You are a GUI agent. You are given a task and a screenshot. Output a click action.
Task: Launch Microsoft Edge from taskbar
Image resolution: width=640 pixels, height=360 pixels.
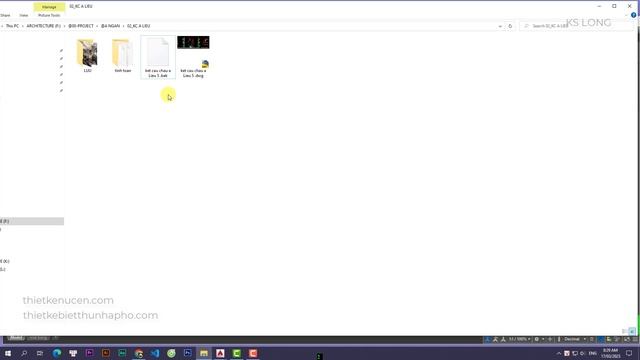click(x=57, y=353)
